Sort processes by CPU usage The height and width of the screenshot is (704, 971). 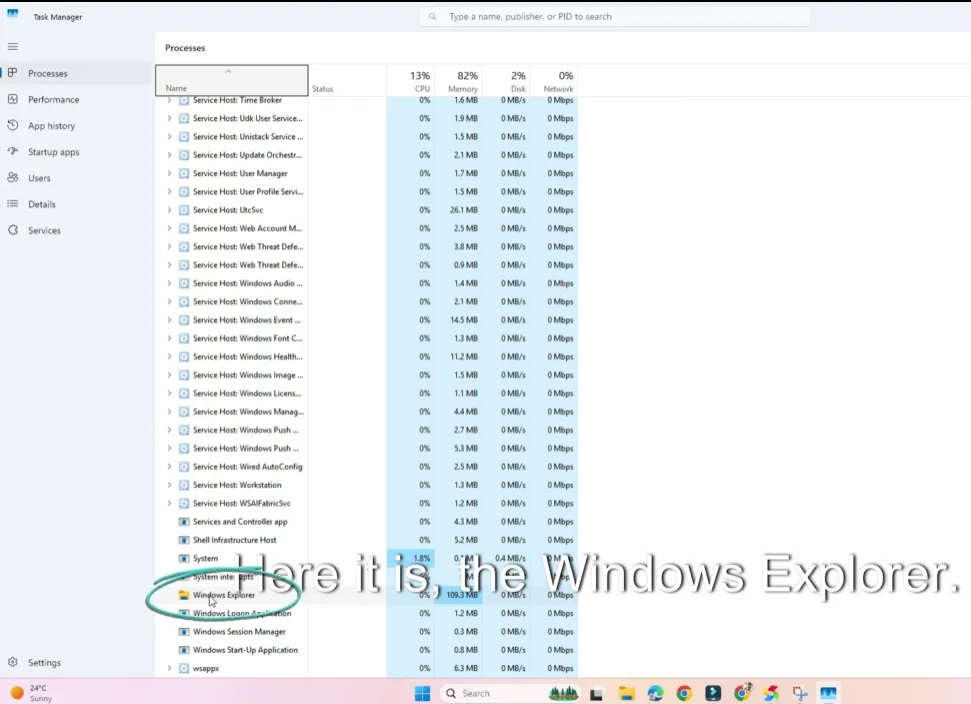411,80
